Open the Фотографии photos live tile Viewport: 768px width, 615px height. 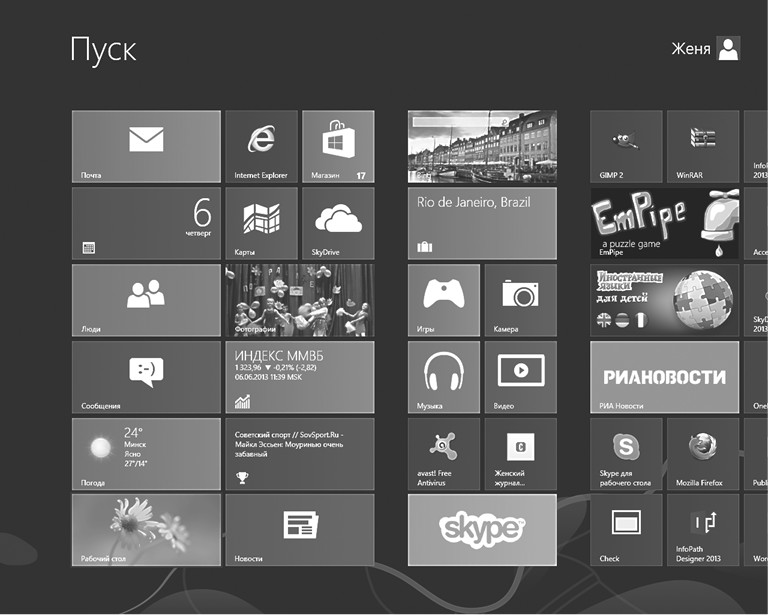point(300,300)
